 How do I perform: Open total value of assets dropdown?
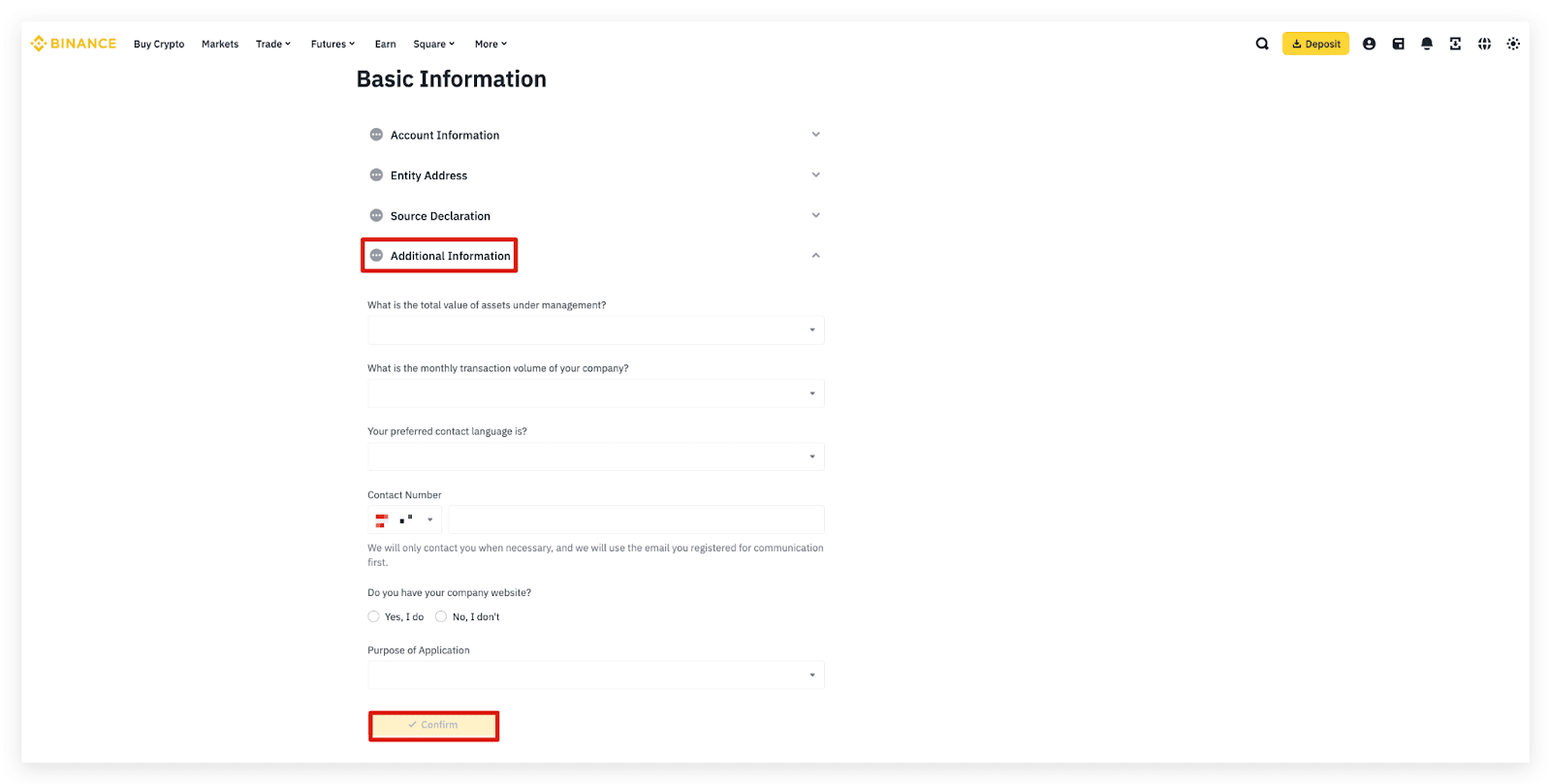tap(595, 330)
